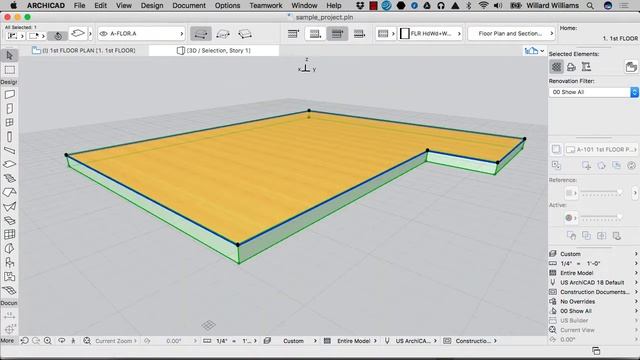Click the More button under the toolbox
The width and height of the screenshot is (640, 360).
point(7,340)
